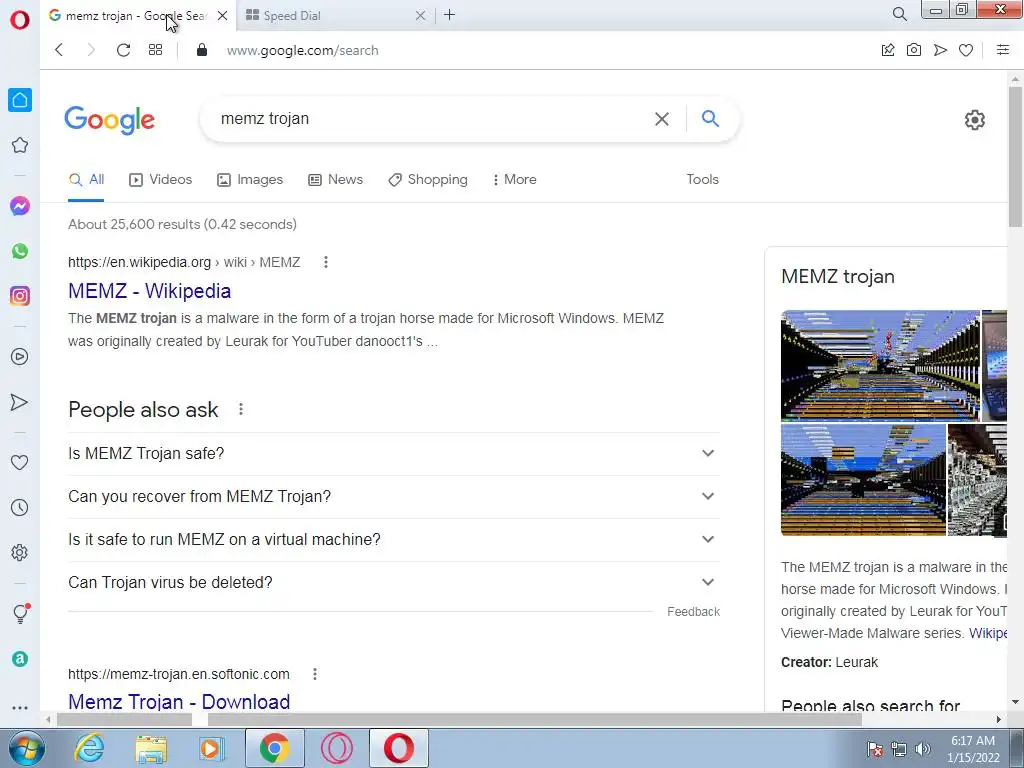1024x768 pixels.
Task: Send page via My Flow toolbar icon
Action: click(x=940, y=50)
